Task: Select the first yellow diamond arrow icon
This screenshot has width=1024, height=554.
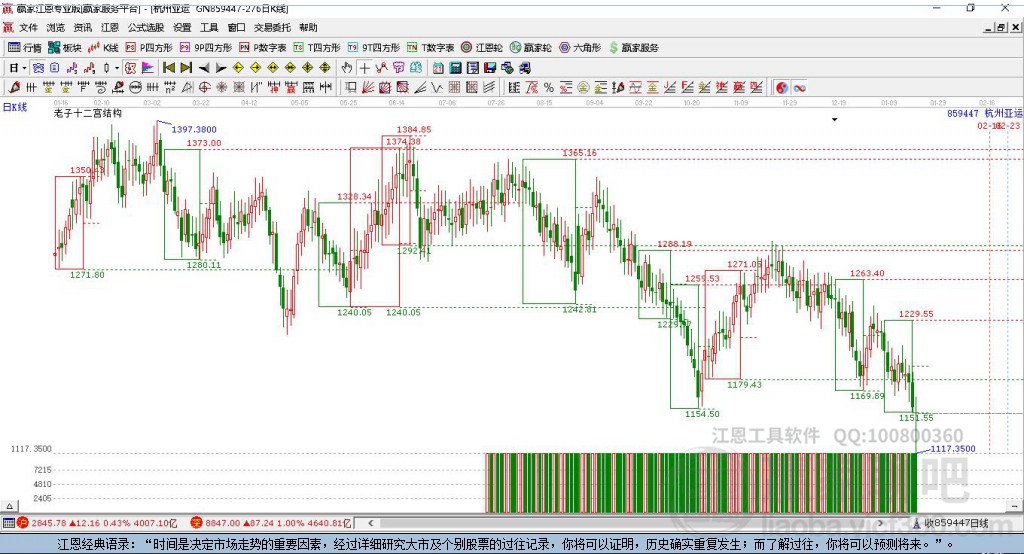Action: [x=238, y=68]
